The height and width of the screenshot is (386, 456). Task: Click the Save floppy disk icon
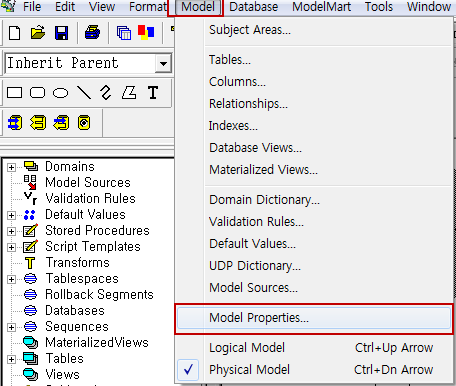click(61, 33)
